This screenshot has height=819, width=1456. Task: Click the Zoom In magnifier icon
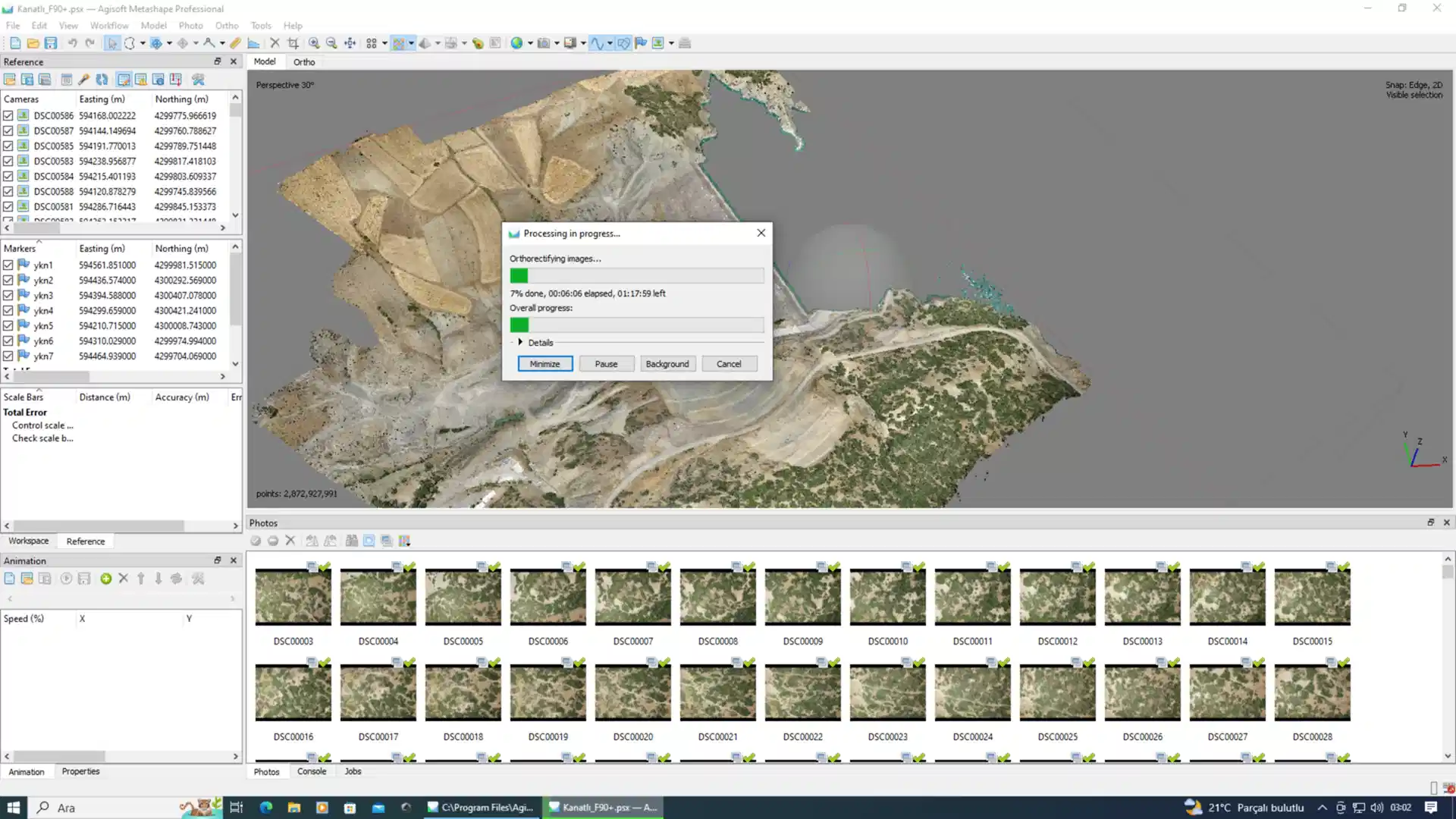pos(314,43)
